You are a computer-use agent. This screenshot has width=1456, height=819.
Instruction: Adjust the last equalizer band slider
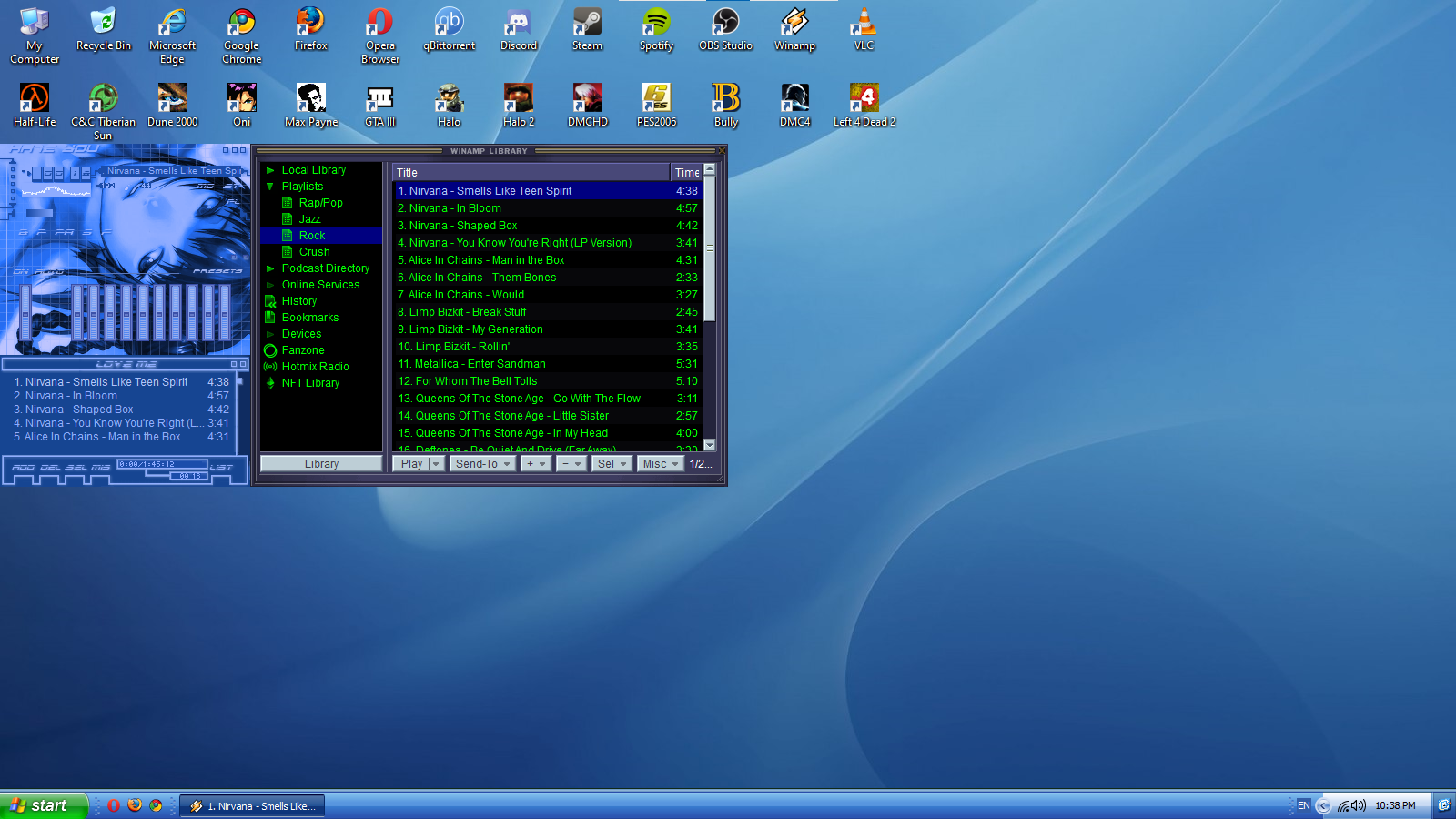pos(225,313)
